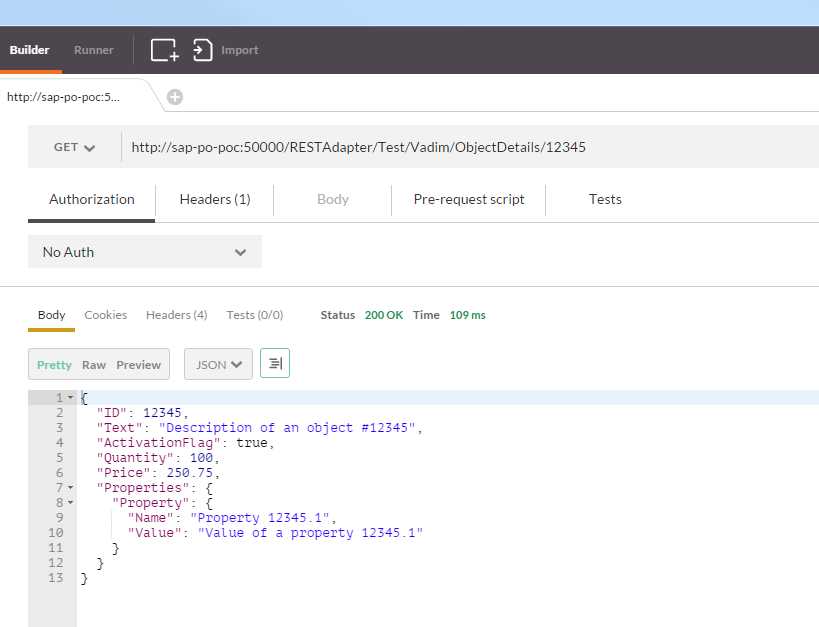Select the response Tests (0/0) tab
This screenshot has height=627, width=819.
click(x=254, y=315)
